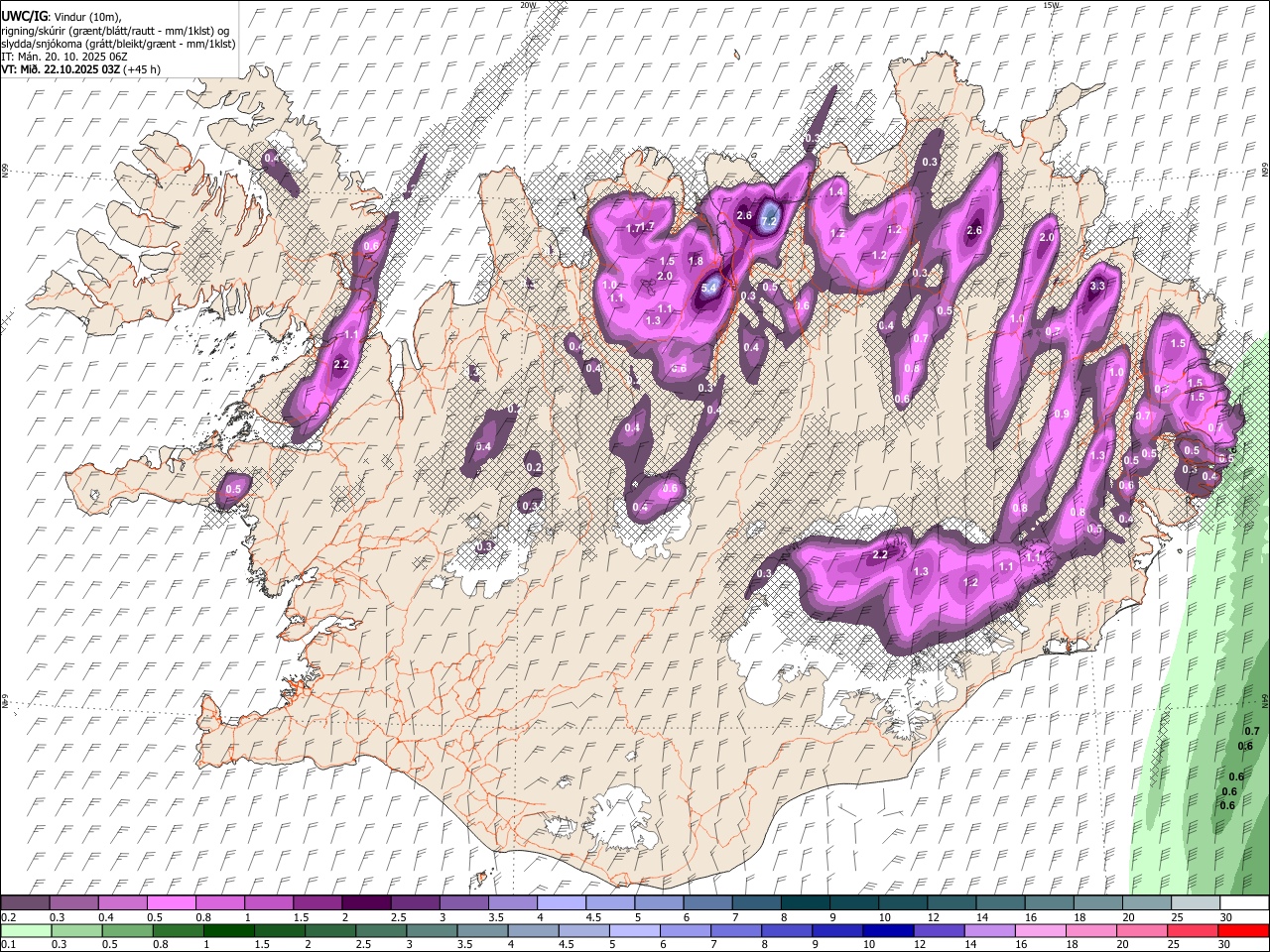
Task: Click the 5.4 snowfall peak value
Action: (x=709, y=289)
